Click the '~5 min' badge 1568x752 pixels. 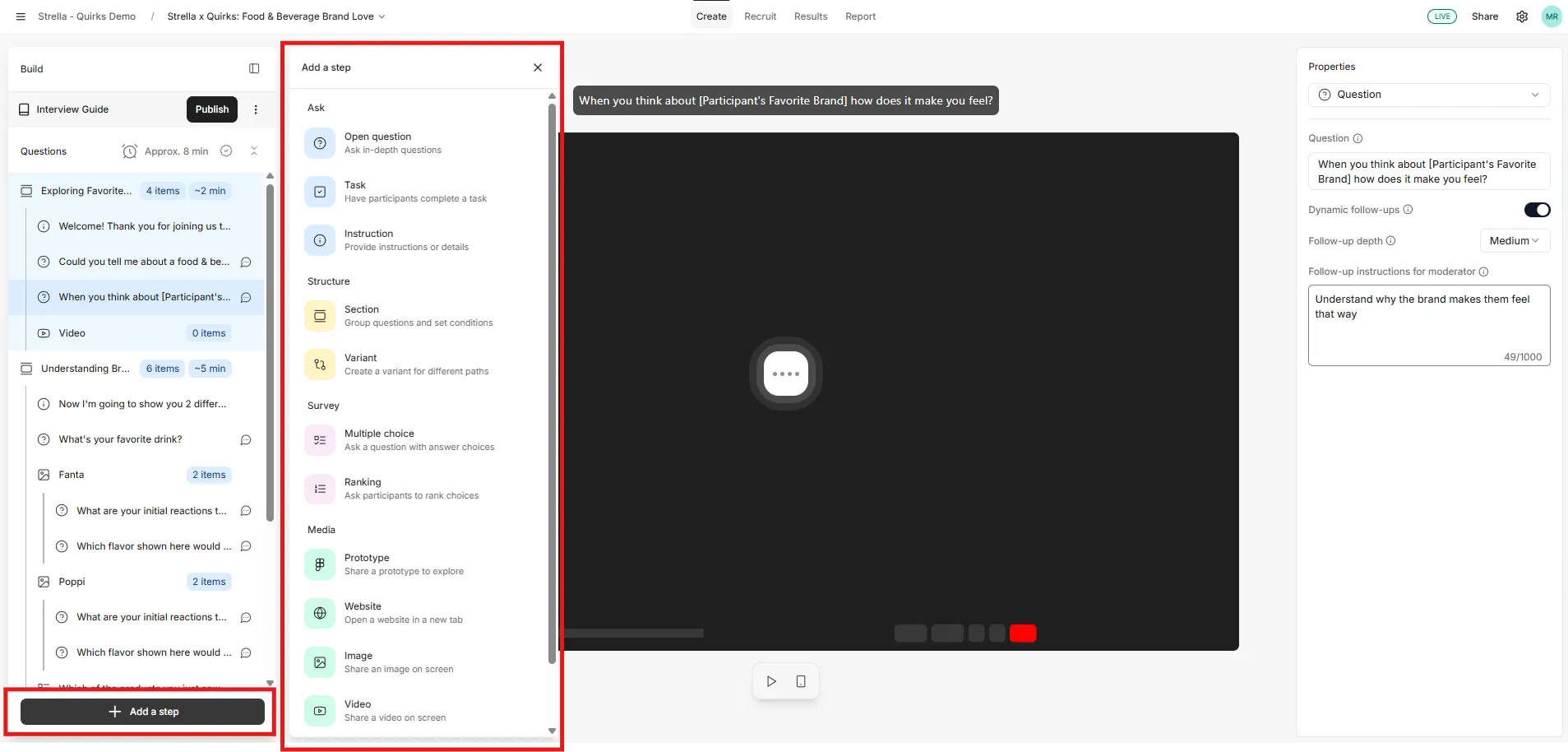[x=210, y=369]
